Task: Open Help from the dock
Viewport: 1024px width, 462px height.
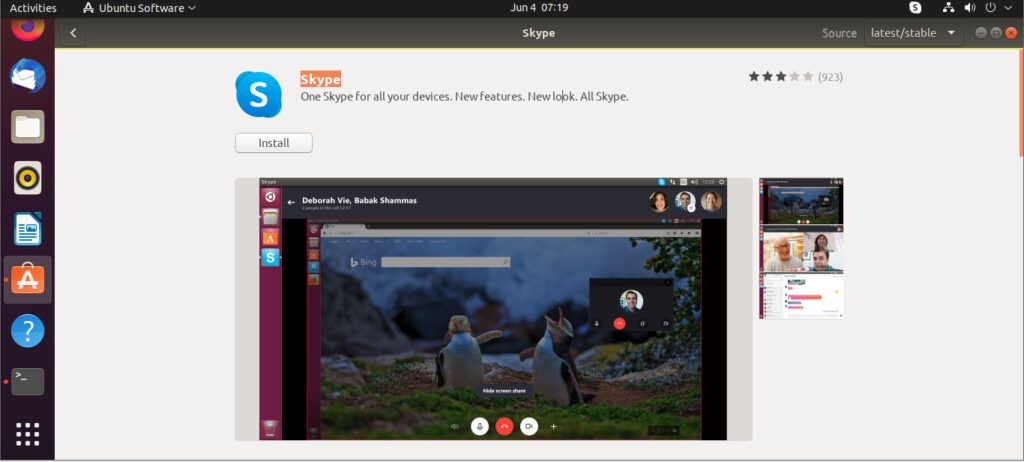Action: click(x=27, y=331)
